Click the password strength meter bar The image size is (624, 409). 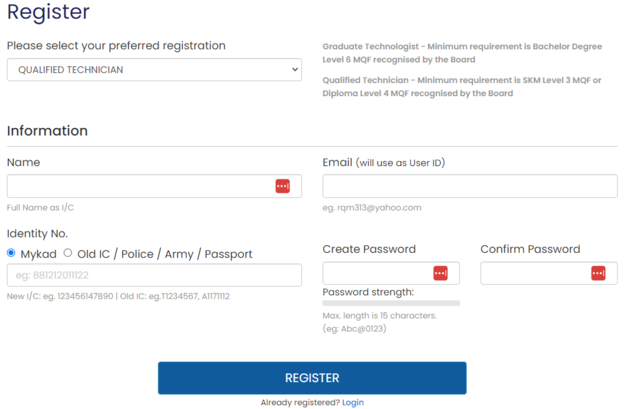pos(391,302)
